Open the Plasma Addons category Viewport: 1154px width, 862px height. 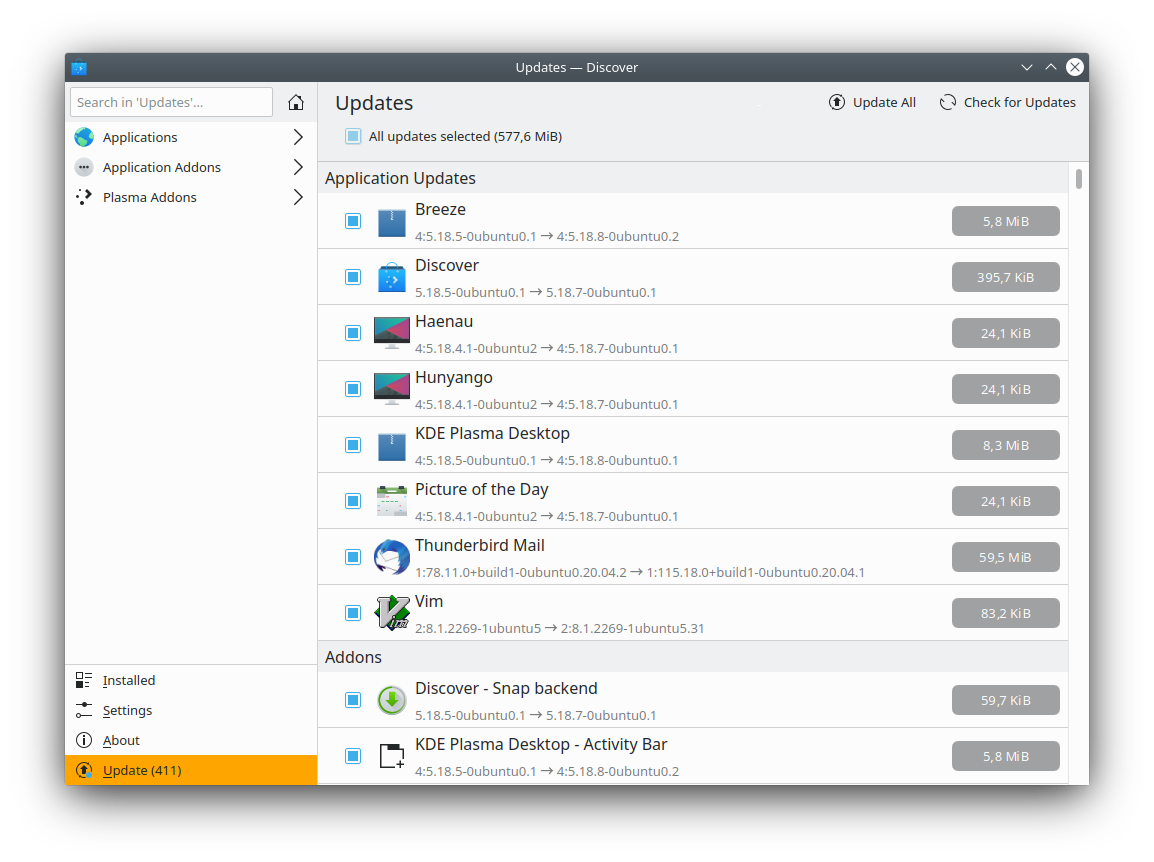pos(191,197)
